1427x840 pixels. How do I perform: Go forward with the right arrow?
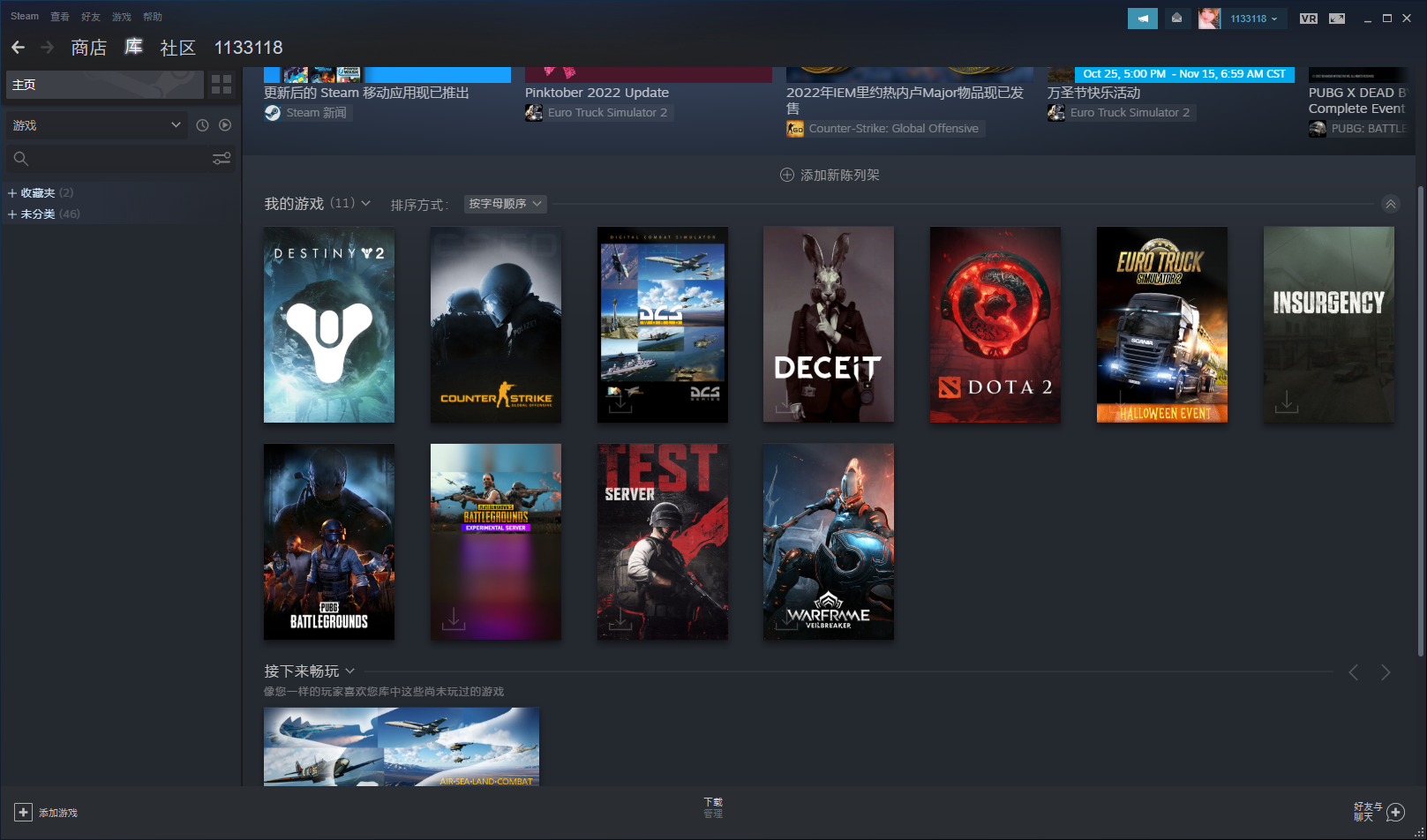[47, 47]
